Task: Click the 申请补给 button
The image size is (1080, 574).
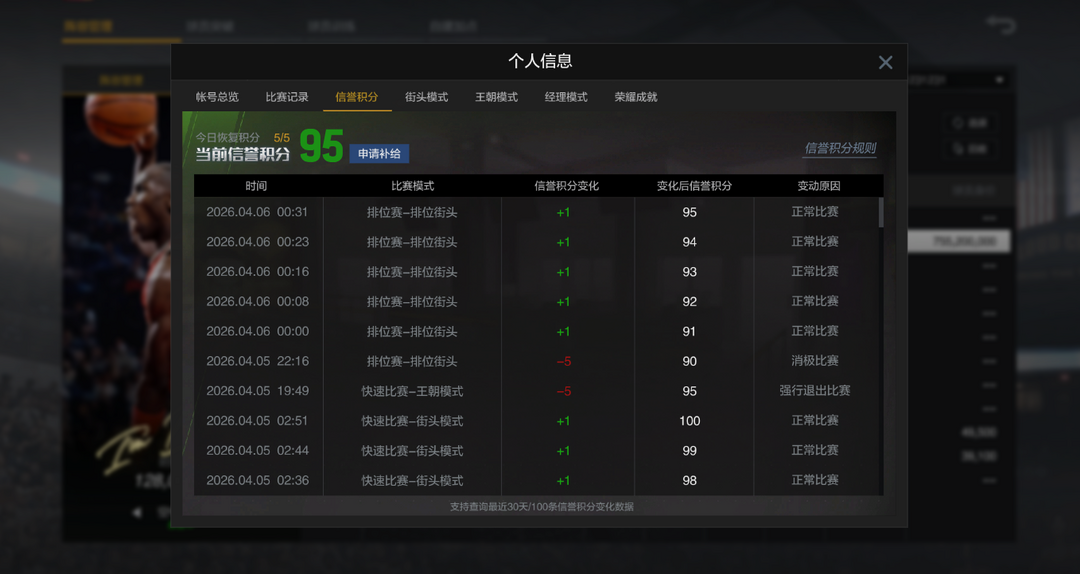Action: tap(379, 154)
